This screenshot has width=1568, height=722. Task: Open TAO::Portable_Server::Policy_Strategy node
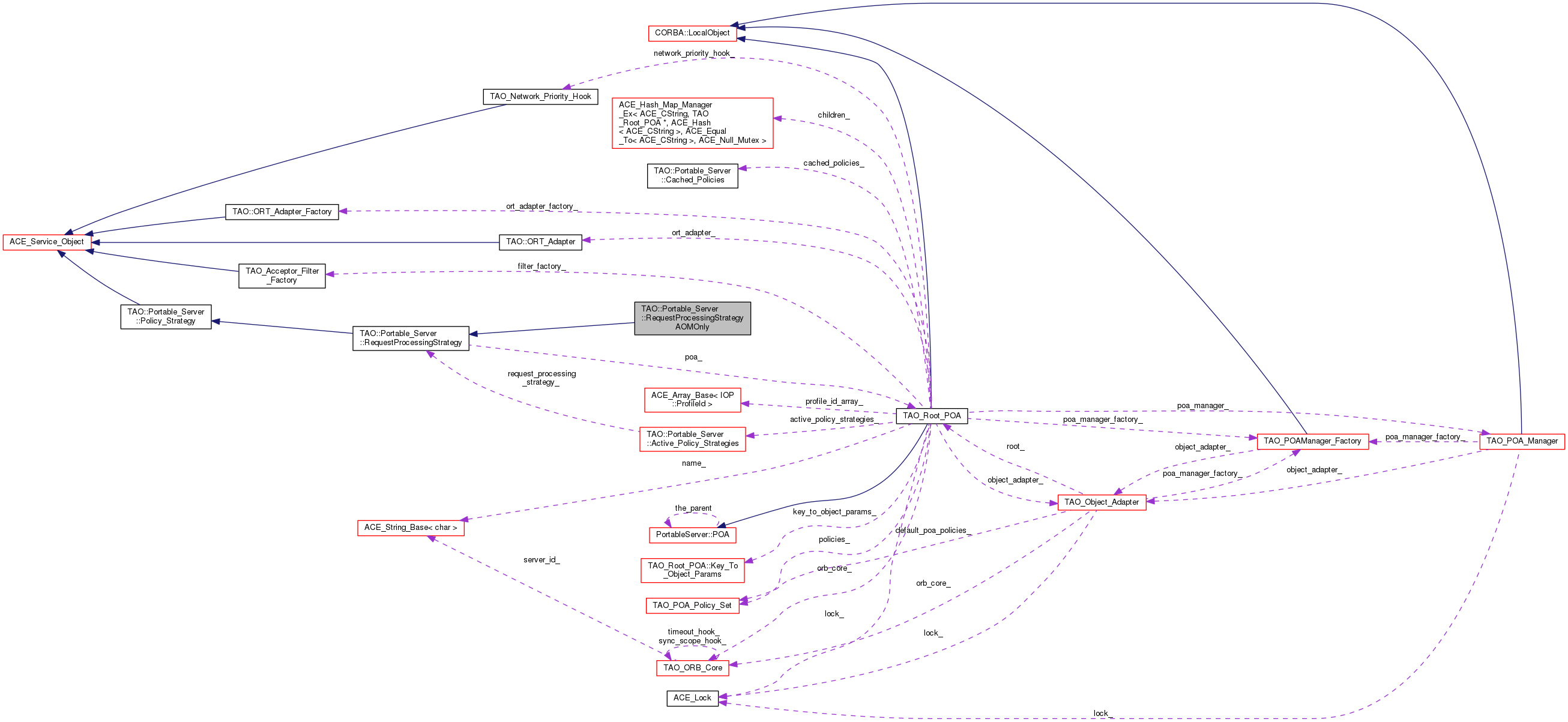(x=166, y=316)
